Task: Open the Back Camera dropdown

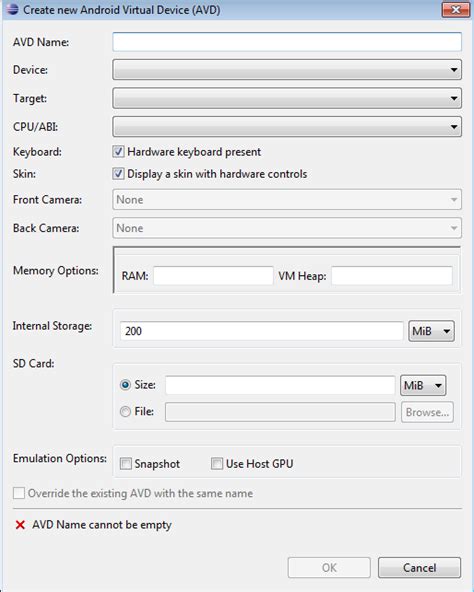Action: point(287,228)
